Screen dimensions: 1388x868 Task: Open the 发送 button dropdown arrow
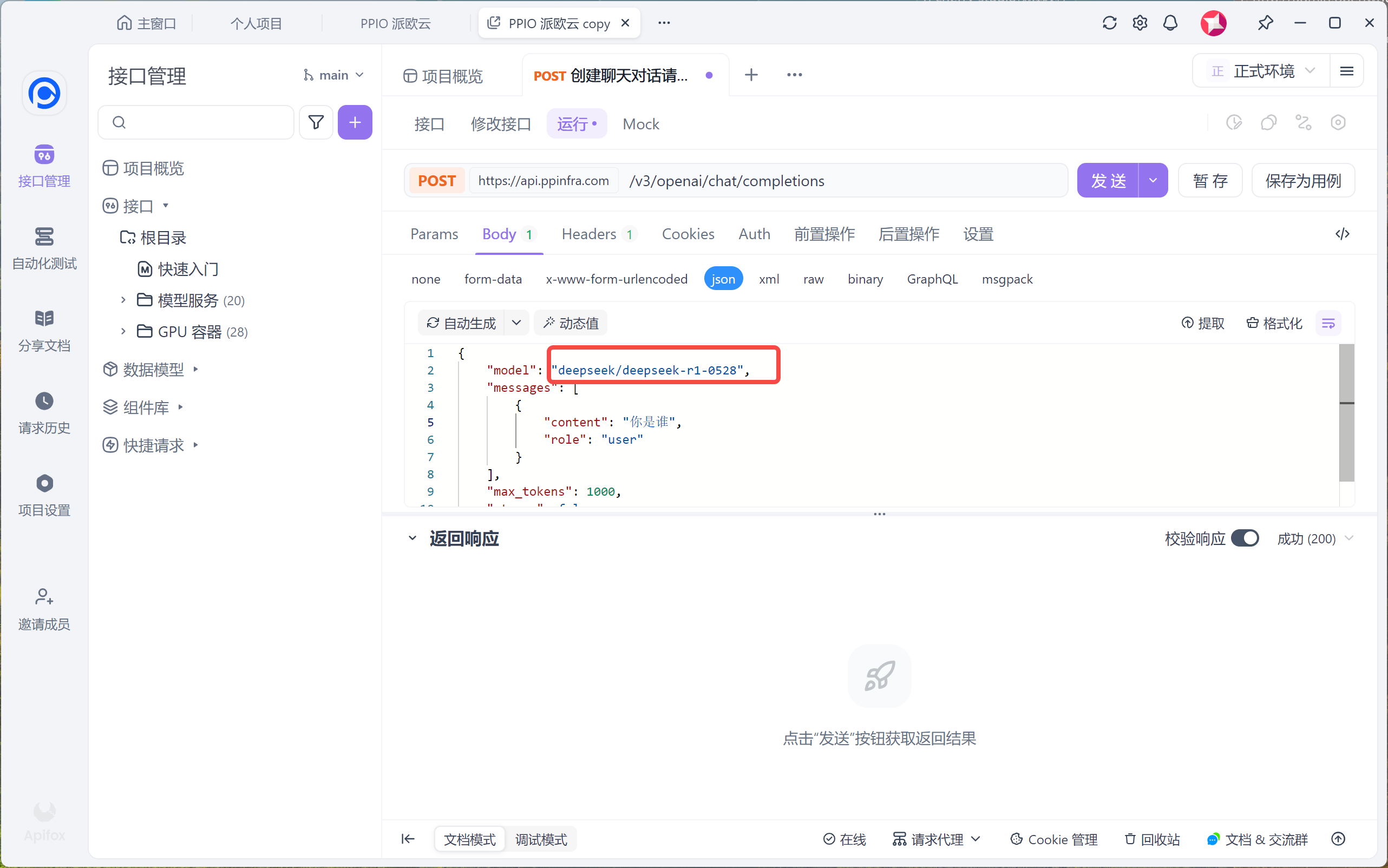1152,180
